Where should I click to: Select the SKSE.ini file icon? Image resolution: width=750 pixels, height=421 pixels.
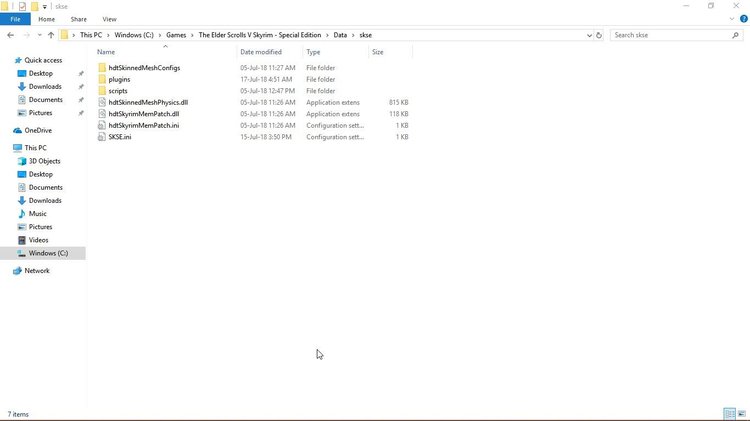pos(102,136)
